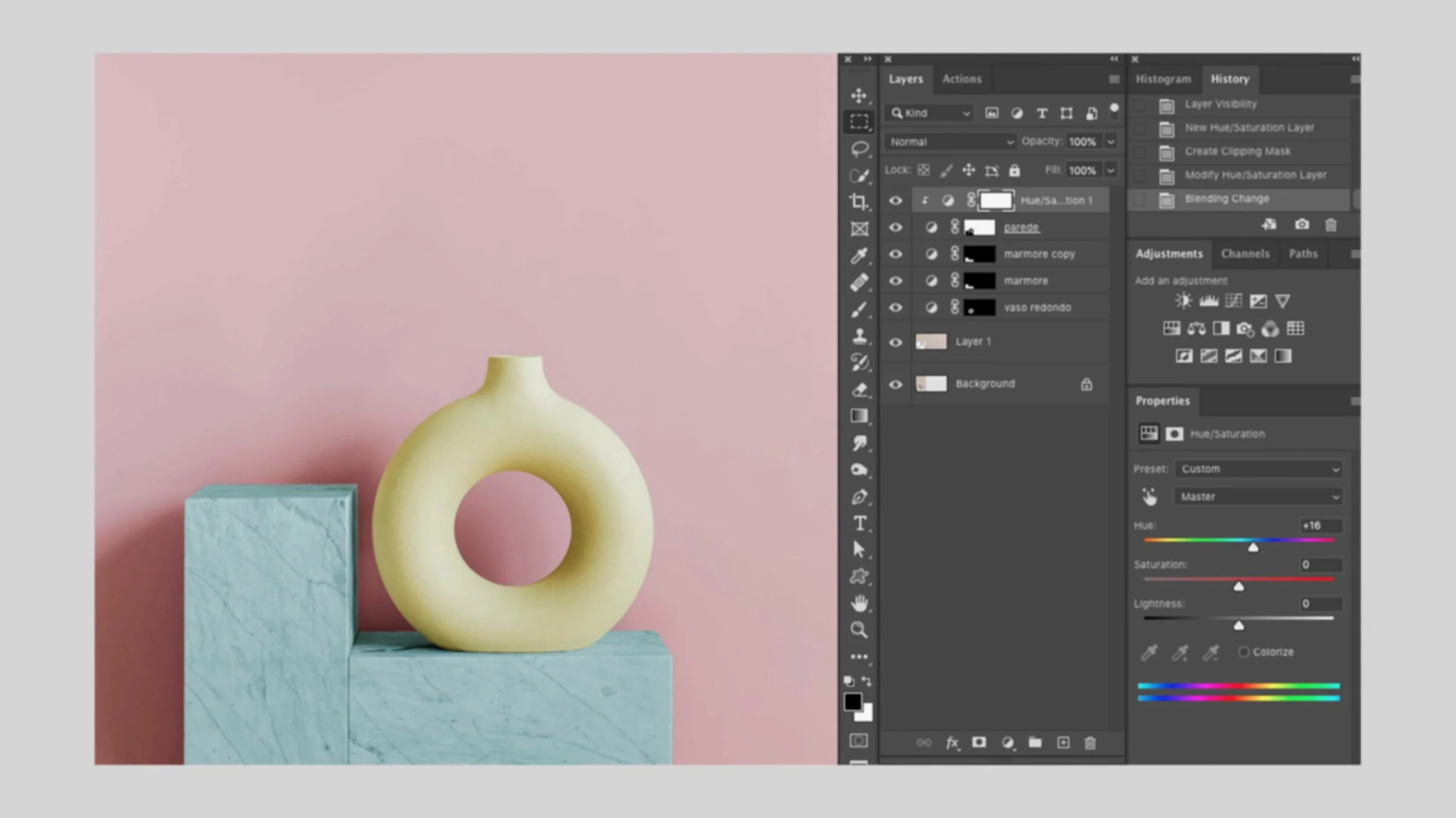Select the Zoom tool

pyautogui.click(x=858, y=629)
